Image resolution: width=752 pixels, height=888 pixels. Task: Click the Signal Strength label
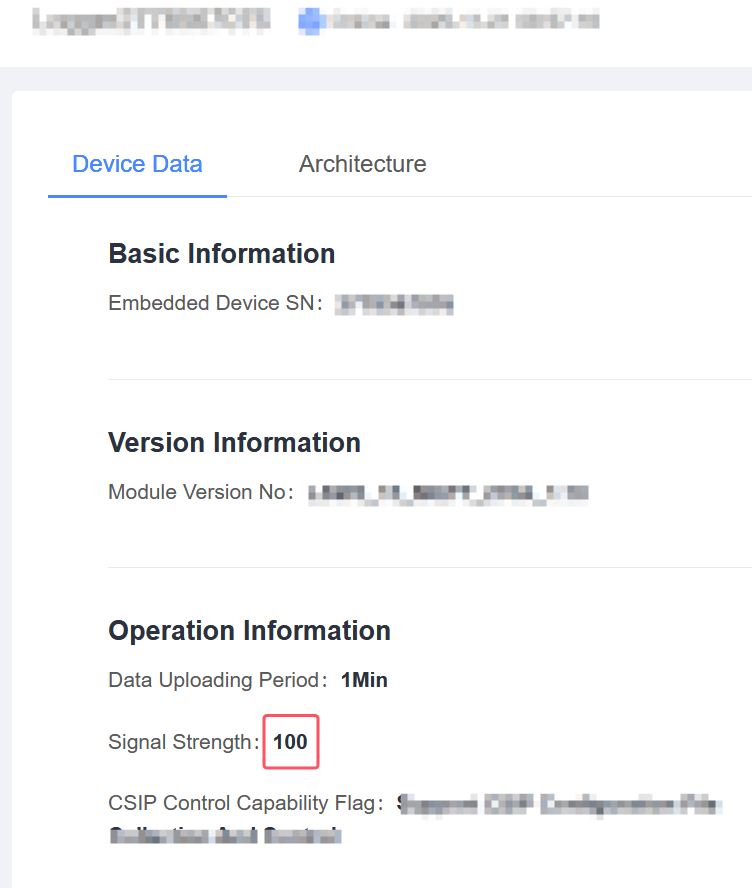pyautogui.click(x=180, y=742)
